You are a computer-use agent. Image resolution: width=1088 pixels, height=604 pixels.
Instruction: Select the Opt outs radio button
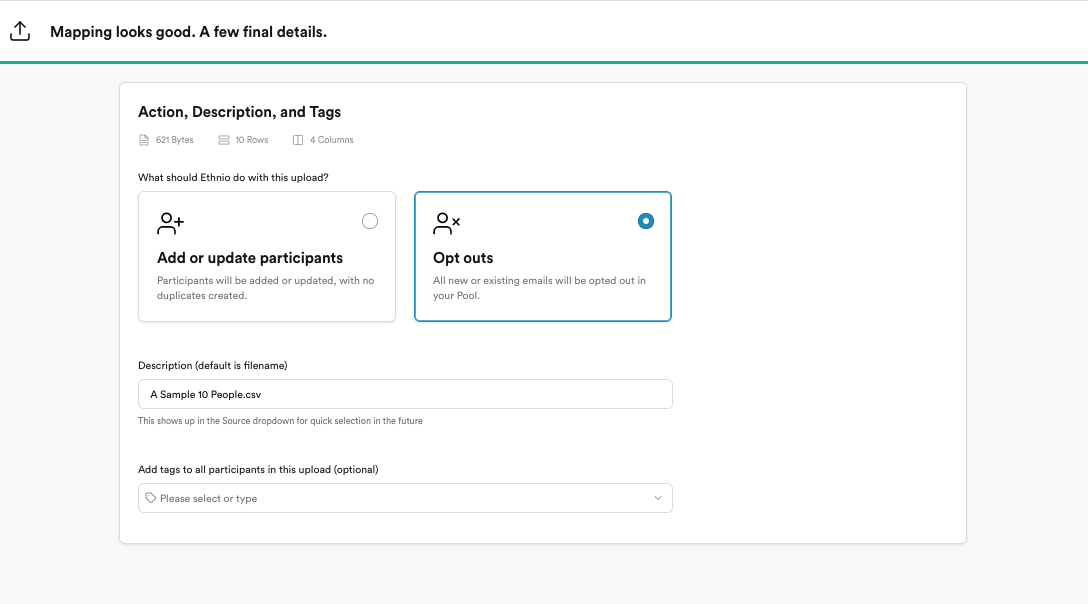(x=646, y=220)
